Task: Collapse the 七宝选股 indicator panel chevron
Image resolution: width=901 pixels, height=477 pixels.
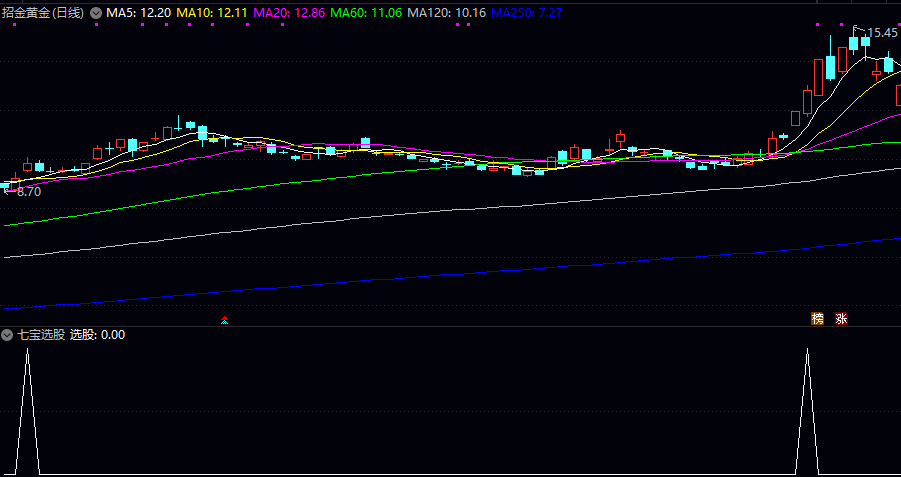Action: pyautogui.click(x=7, y=334)
